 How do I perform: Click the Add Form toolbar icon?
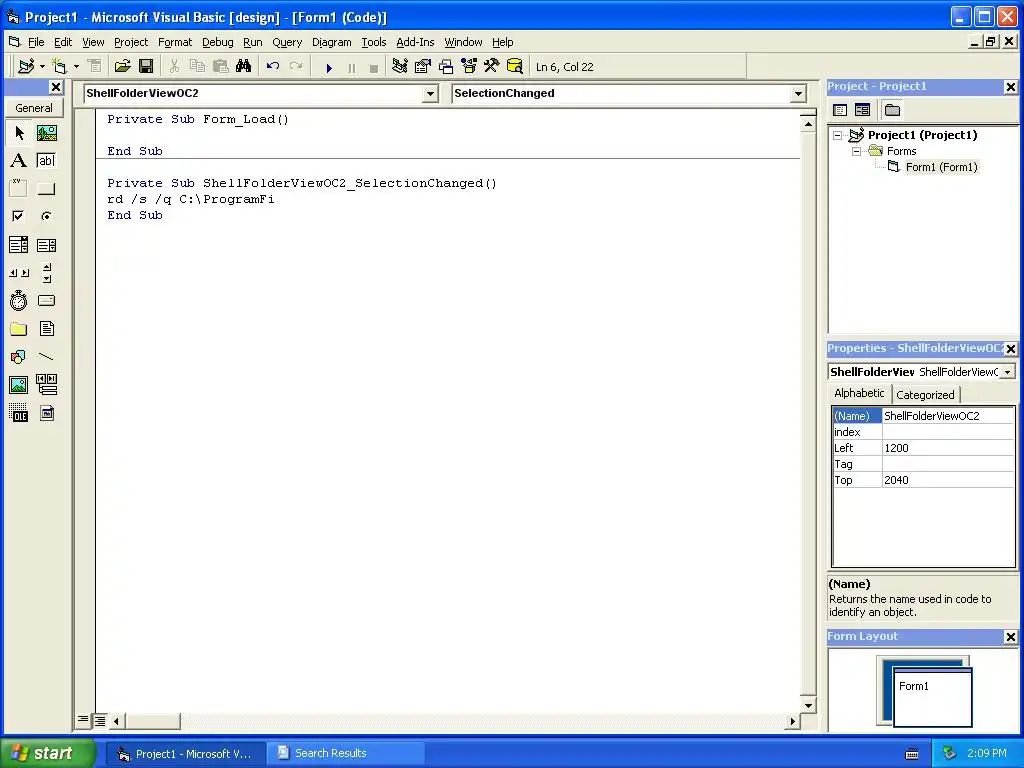pos(59,67)
